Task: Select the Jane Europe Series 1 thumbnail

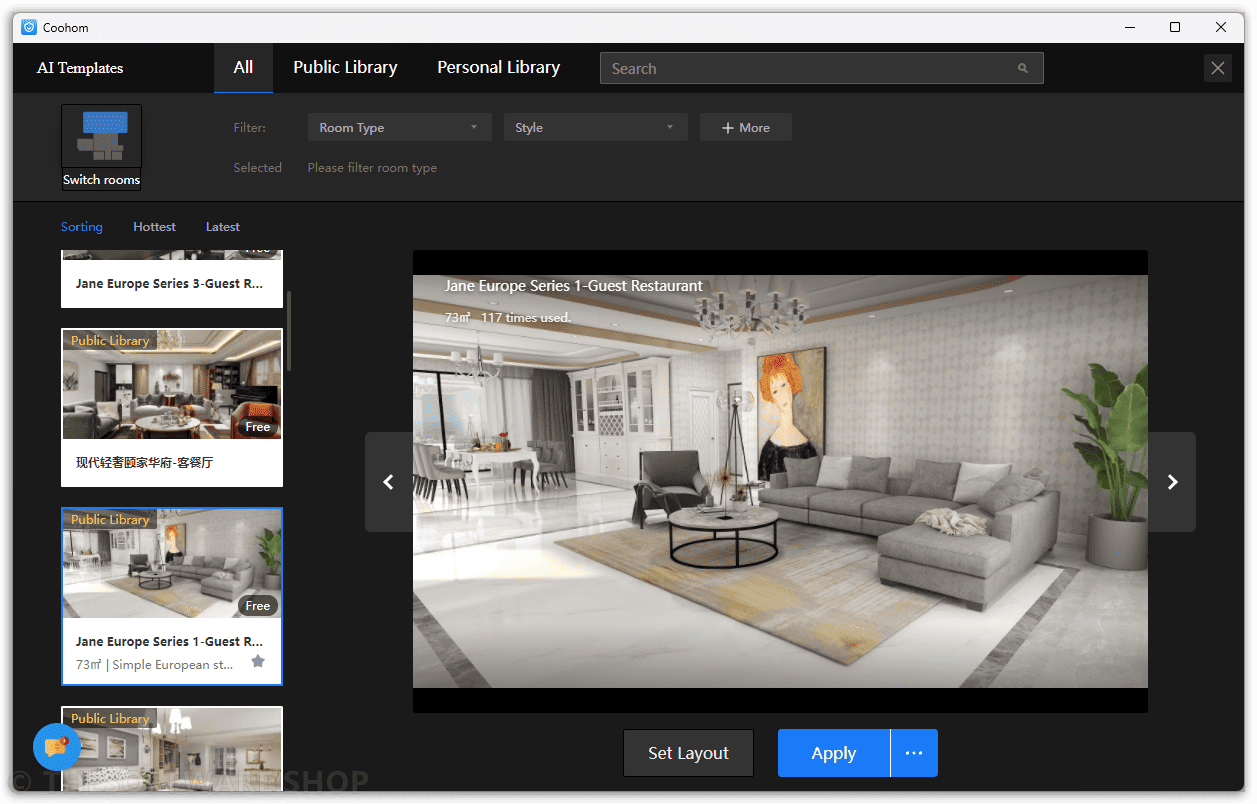Action: click(172, 564)
